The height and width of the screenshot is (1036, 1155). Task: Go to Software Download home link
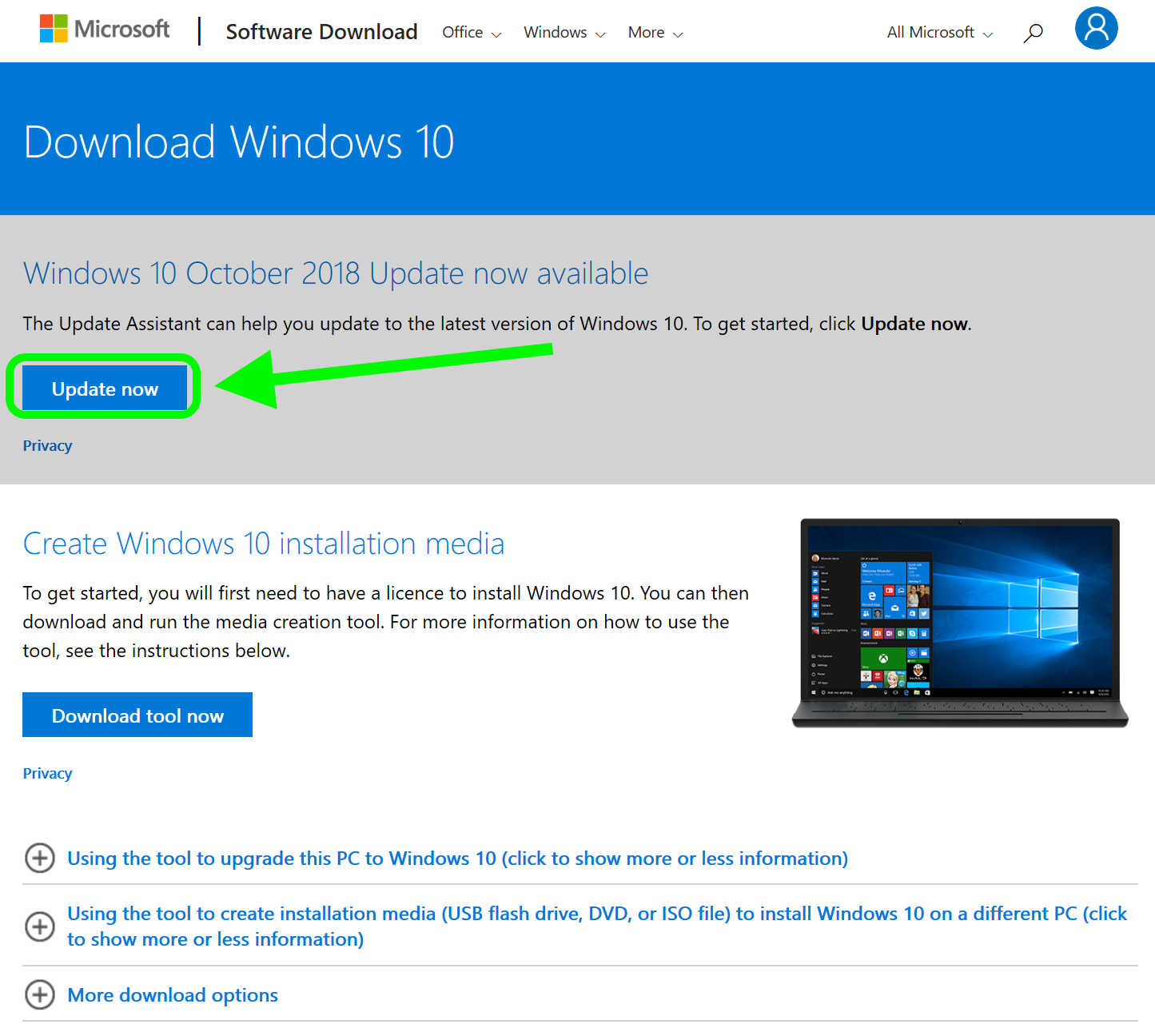point(321,32)
